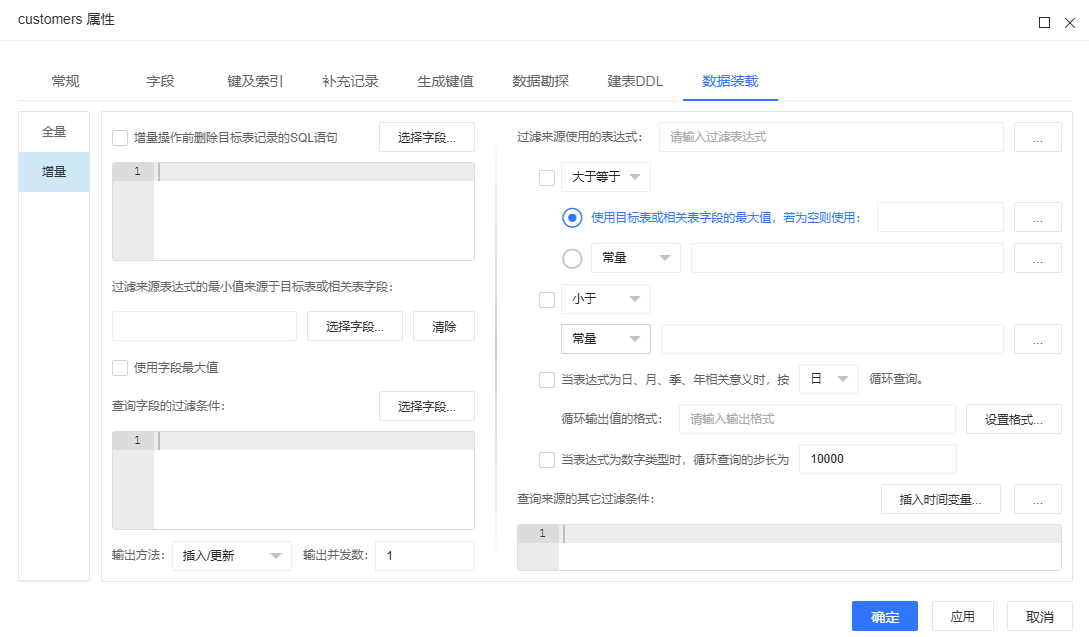
Task: Maximize the customers 属性 dialog
Action: click(x=1044, y=23)
